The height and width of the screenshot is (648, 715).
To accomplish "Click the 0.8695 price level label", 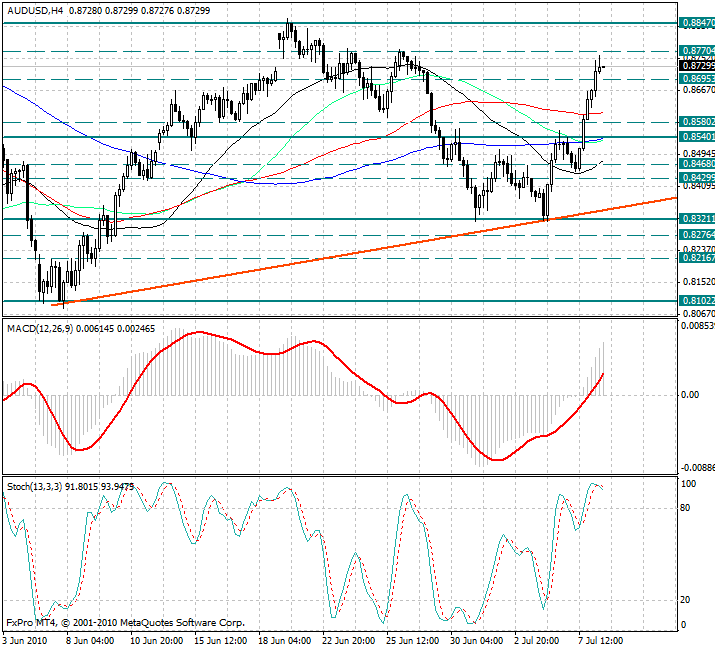I will tap(697, 79).
